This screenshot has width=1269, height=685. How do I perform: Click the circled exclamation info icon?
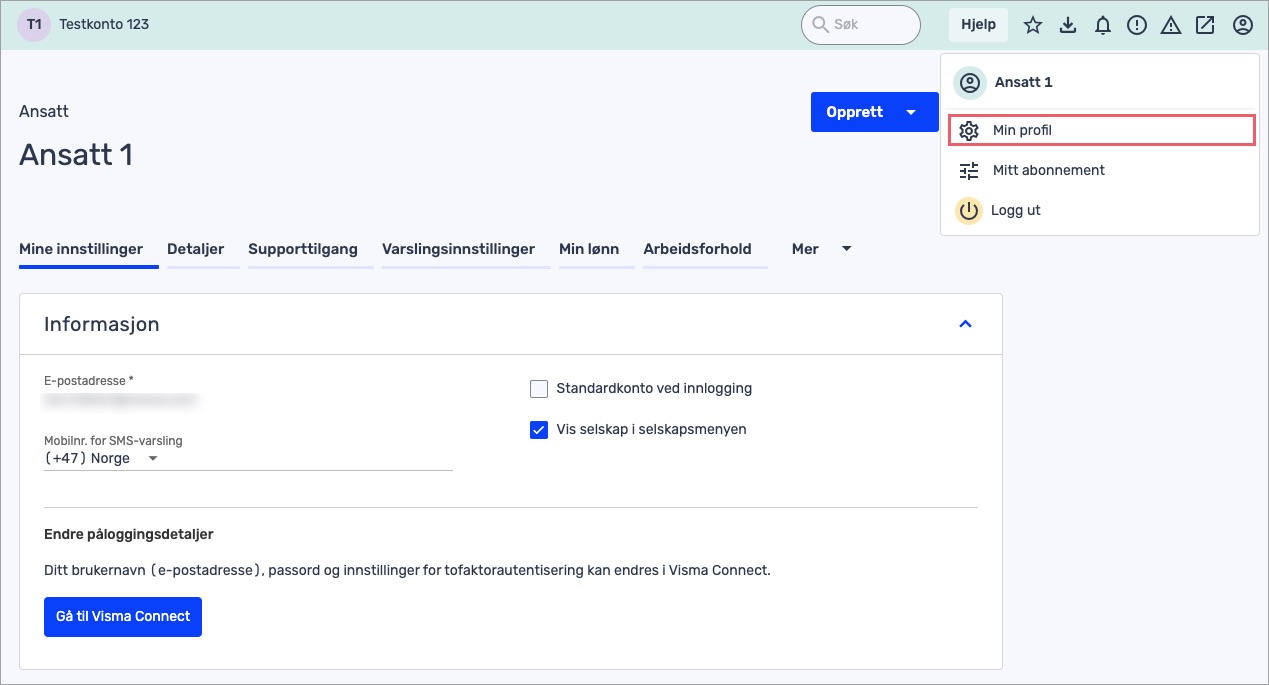[1137, 25]
